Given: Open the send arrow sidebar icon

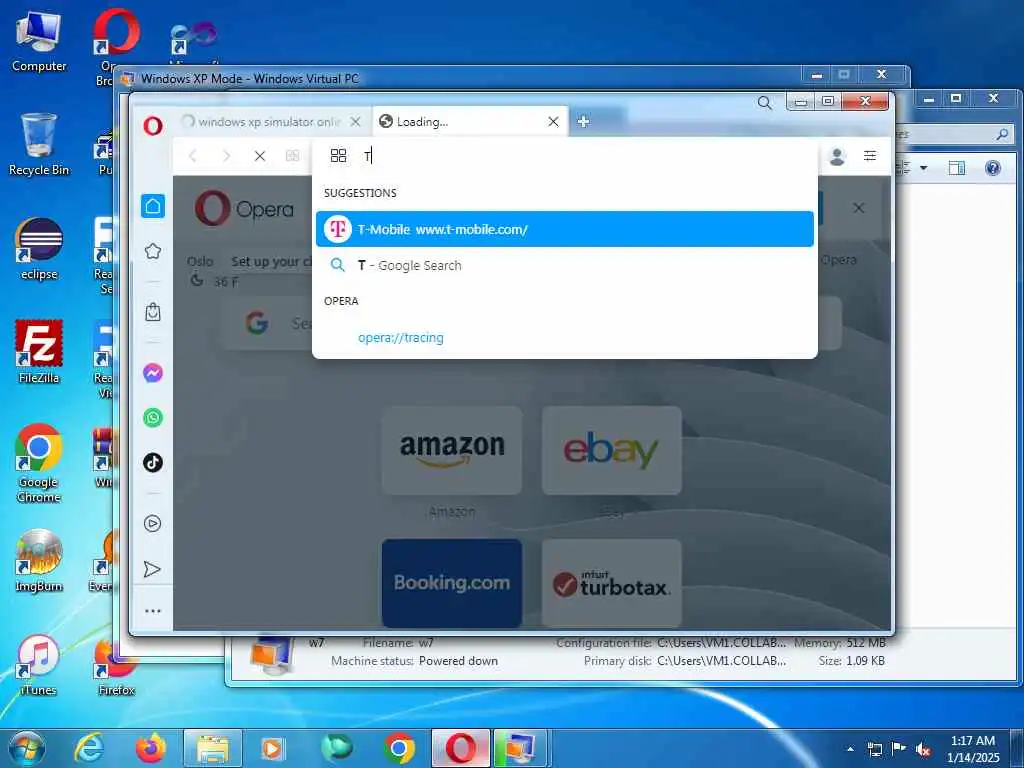Looking at the screenshot, I should (152, 569).
